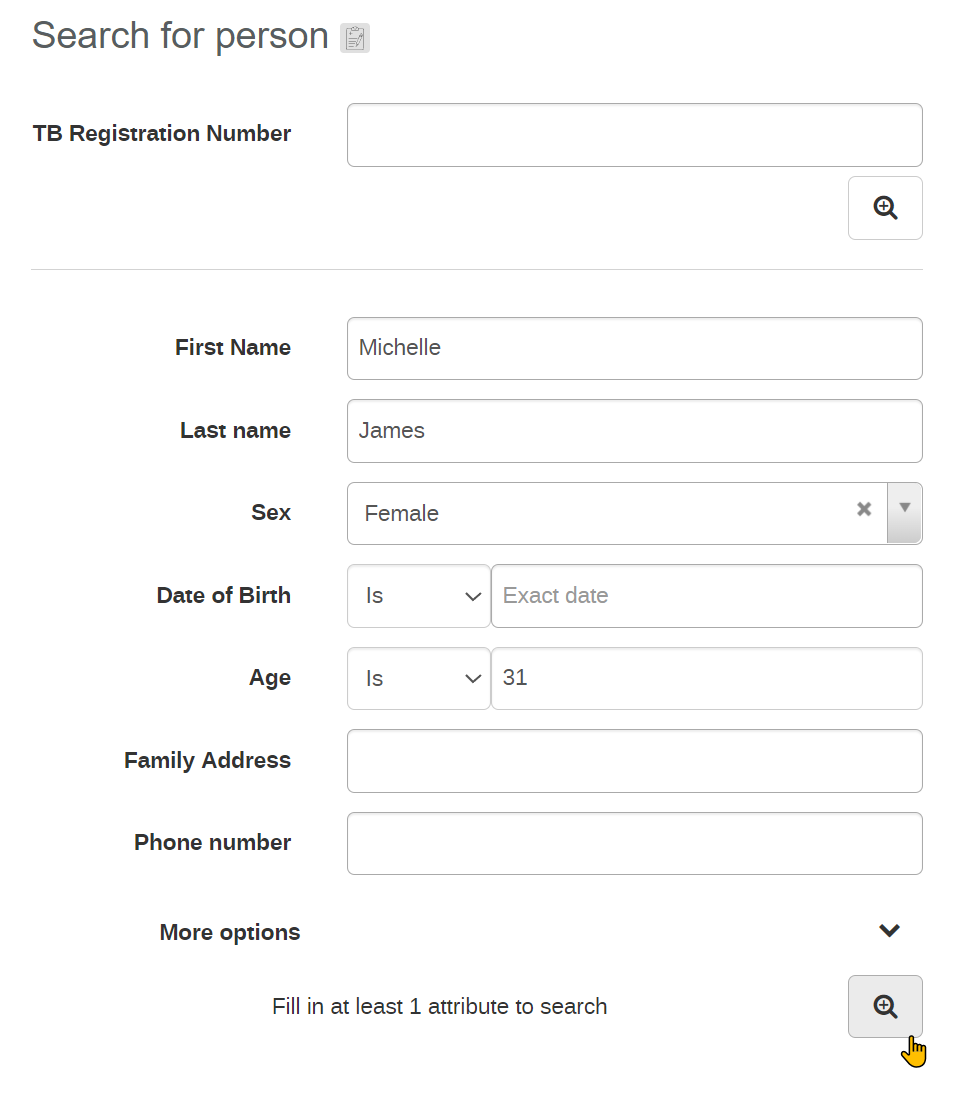This screenshot has height=1099, width=980.
Task: Click the bottom magnifier search button
Action: tap(885, 1006)
